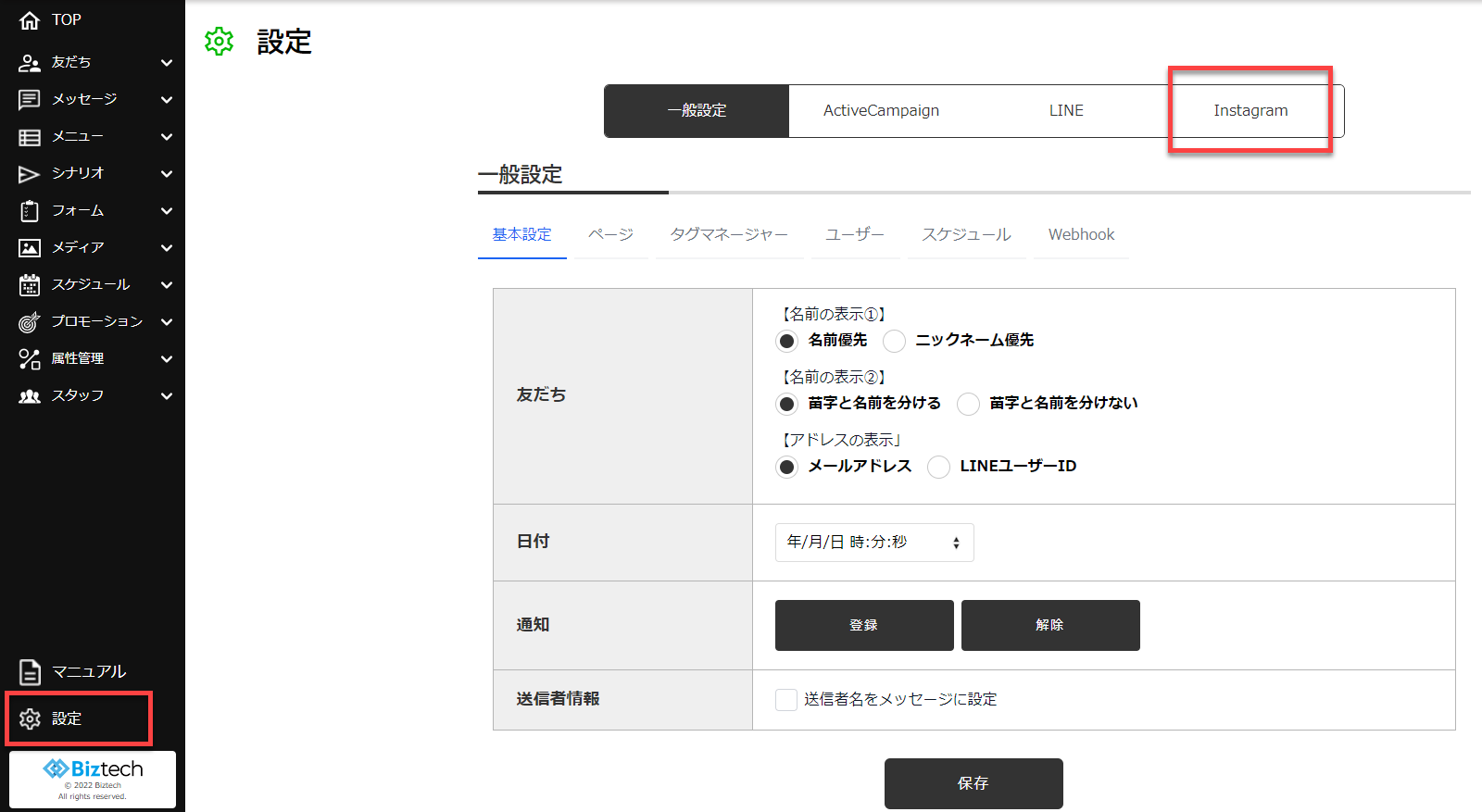1482x812 pixels.
Task: Expand the 属性管理 sidebar chevron
Action: [167, 359]
